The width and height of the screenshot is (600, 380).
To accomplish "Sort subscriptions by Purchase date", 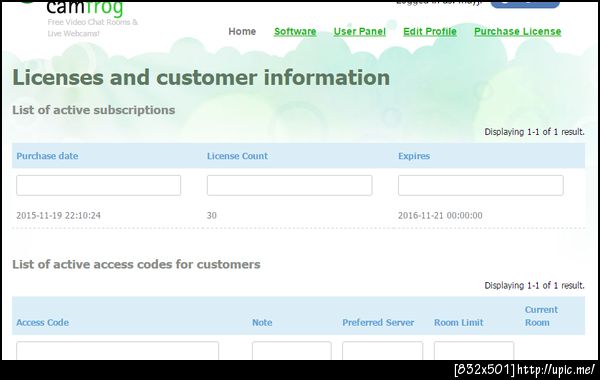I will [x=47, y=156].
